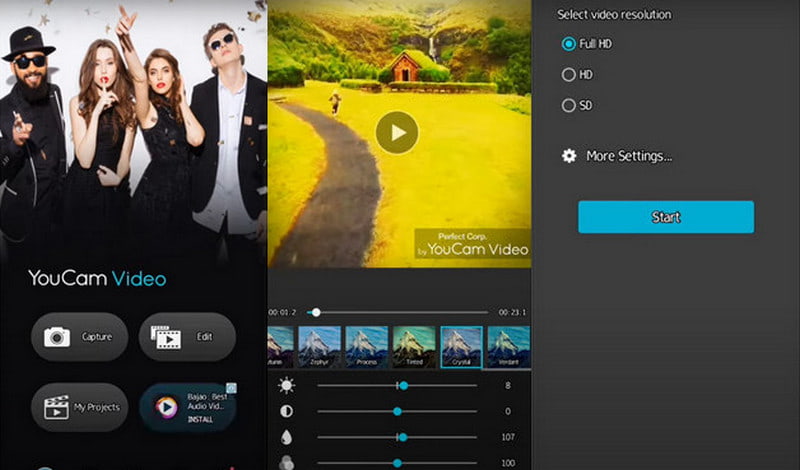Click the brightness sun icon
Viewport: 800px width, 470px height.
[x=286, y=385]
